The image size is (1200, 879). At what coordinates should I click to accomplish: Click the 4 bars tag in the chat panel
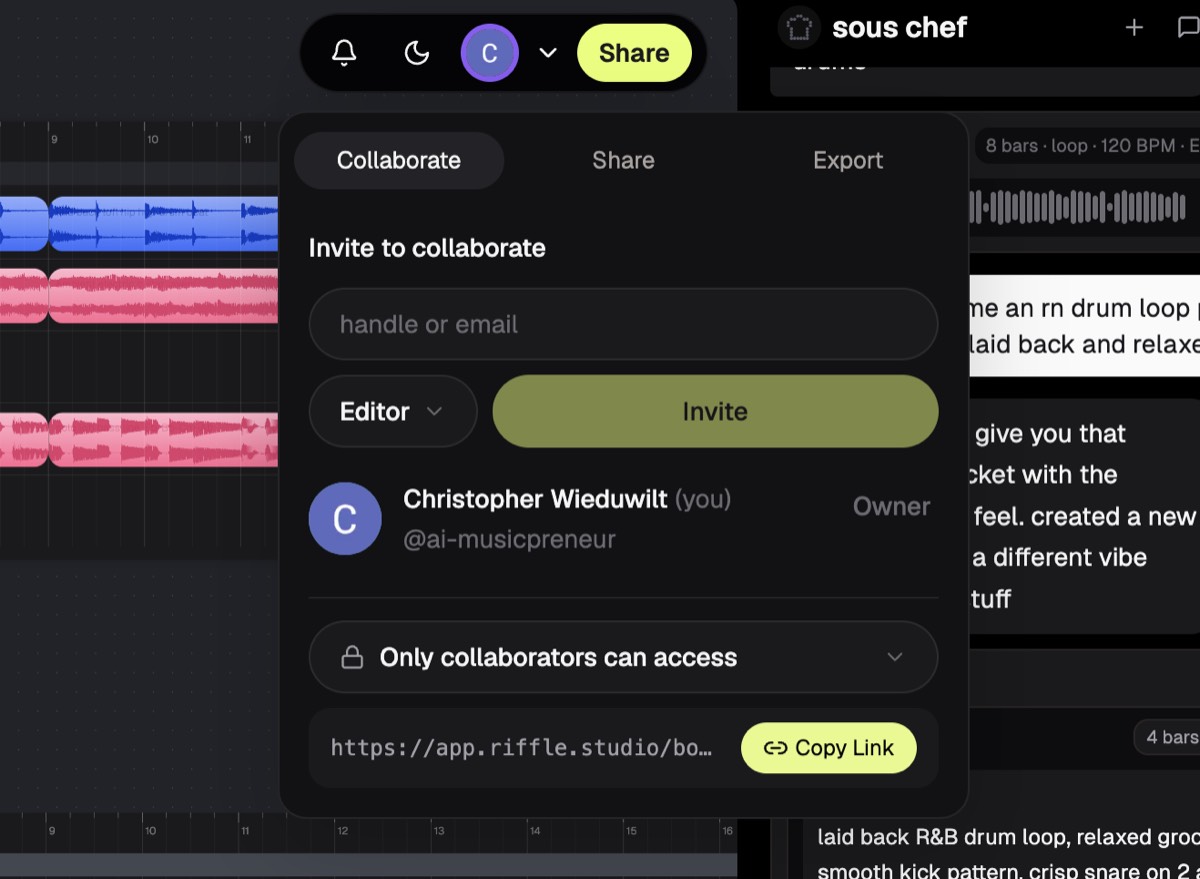point(1168,738)
